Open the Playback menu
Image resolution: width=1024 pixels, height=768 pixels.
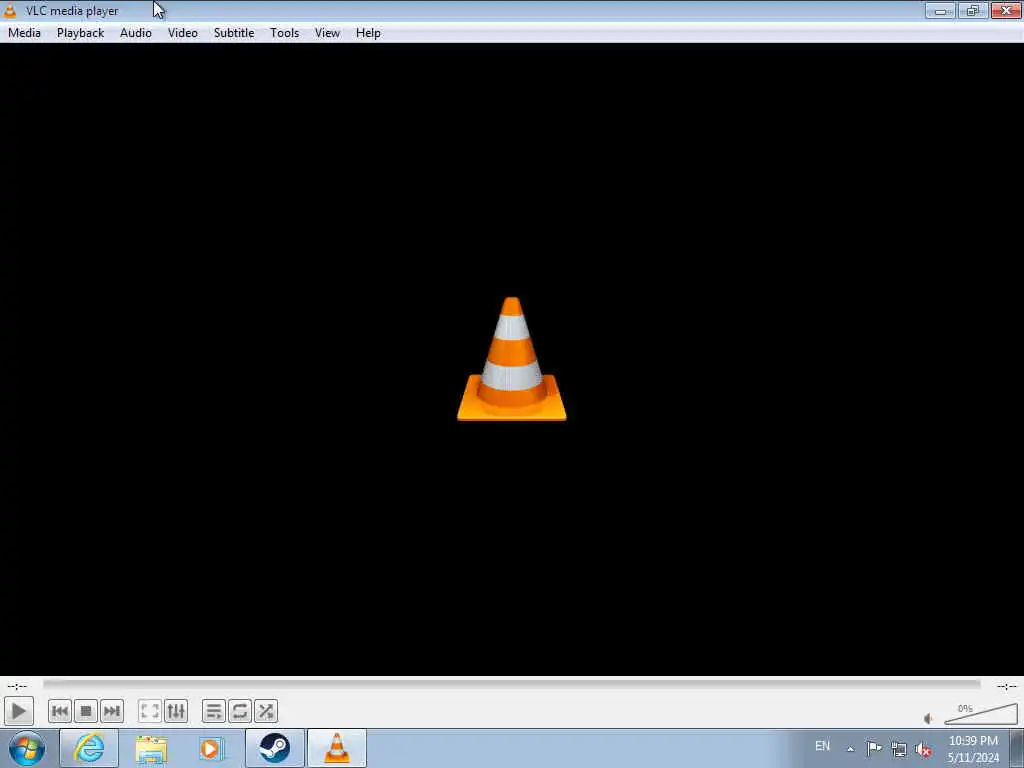[x=80, y=33]
